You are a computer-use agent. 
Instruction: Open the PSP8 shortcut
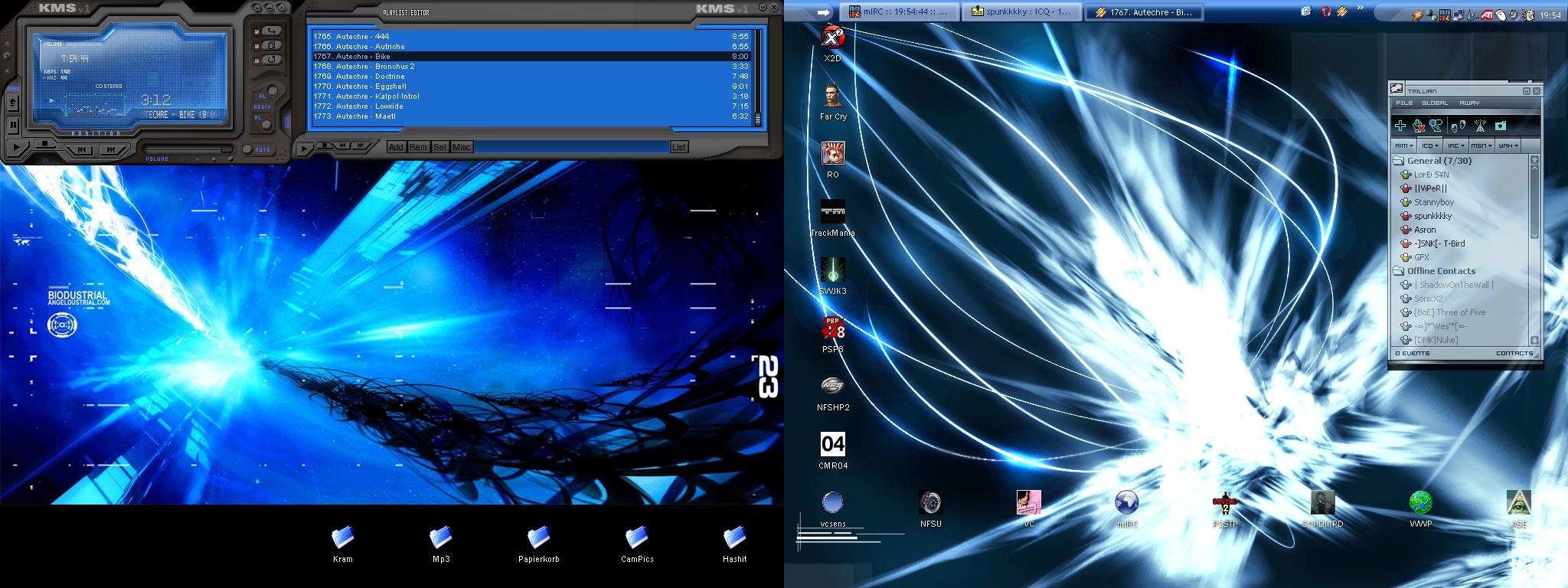tap(832, 335)
